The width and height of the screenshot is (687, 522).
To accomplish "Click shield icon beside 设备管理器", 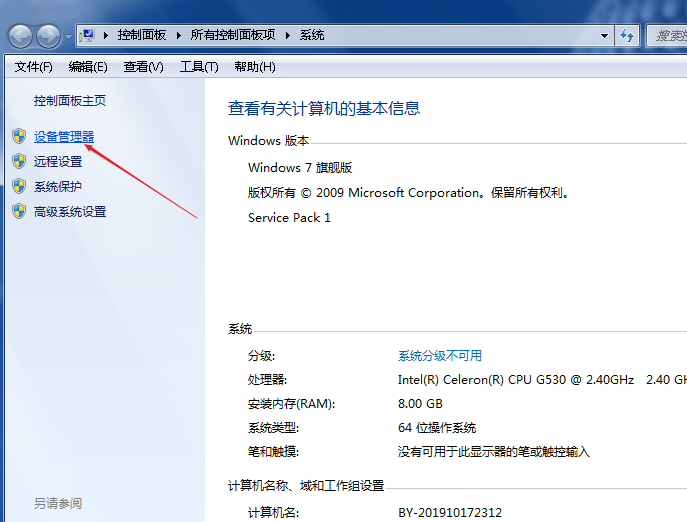I will (x=19, y=136).
